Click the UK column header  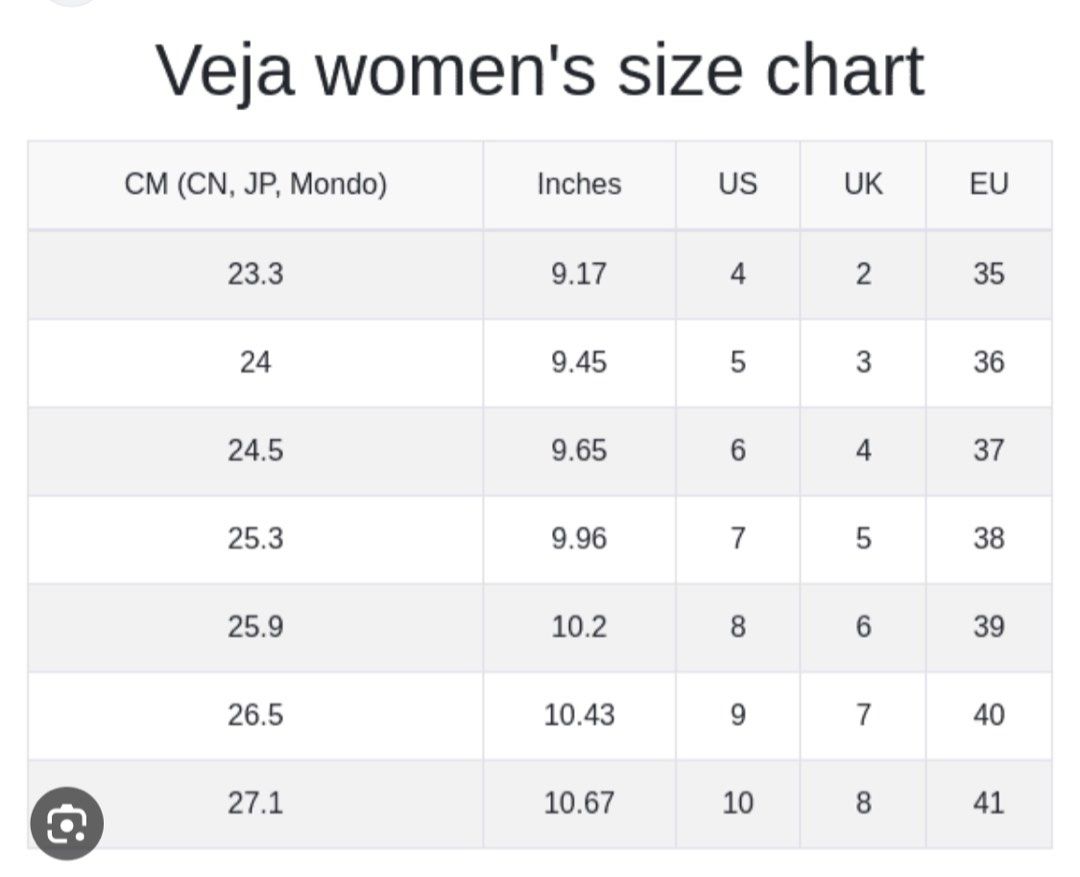coord(862,184)
